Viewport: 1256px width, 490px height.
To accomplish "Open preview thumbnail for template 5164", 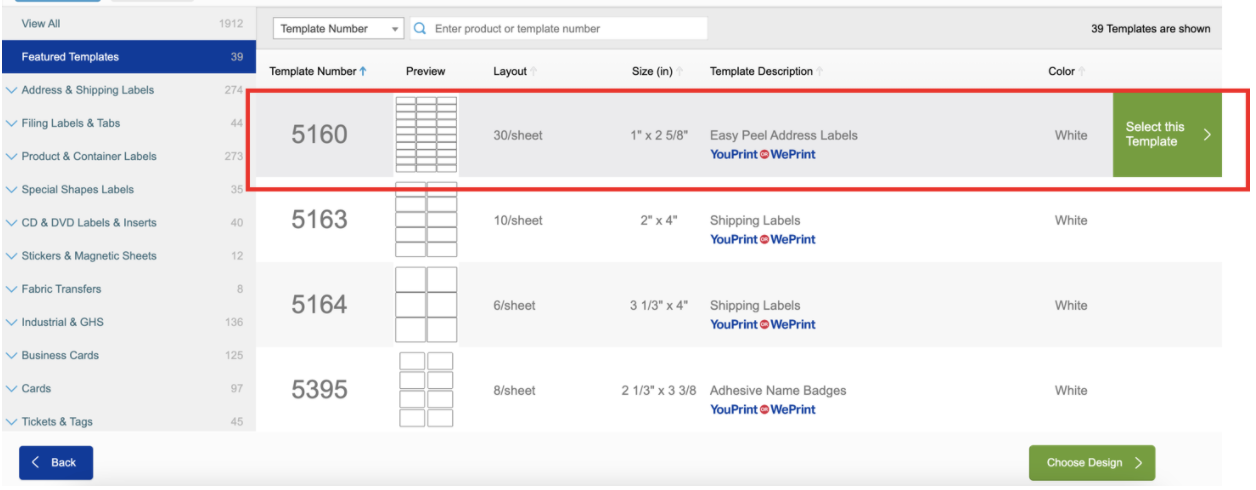I will tap(426, 305).
